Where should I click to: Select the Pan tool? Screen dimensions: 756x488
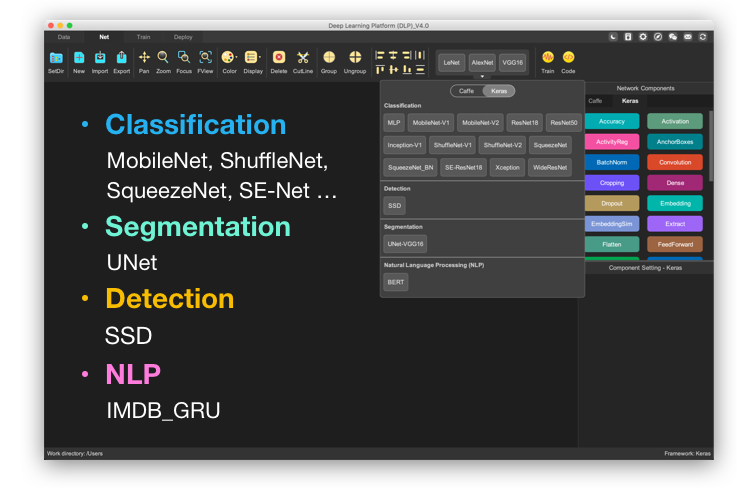[144, 58]
